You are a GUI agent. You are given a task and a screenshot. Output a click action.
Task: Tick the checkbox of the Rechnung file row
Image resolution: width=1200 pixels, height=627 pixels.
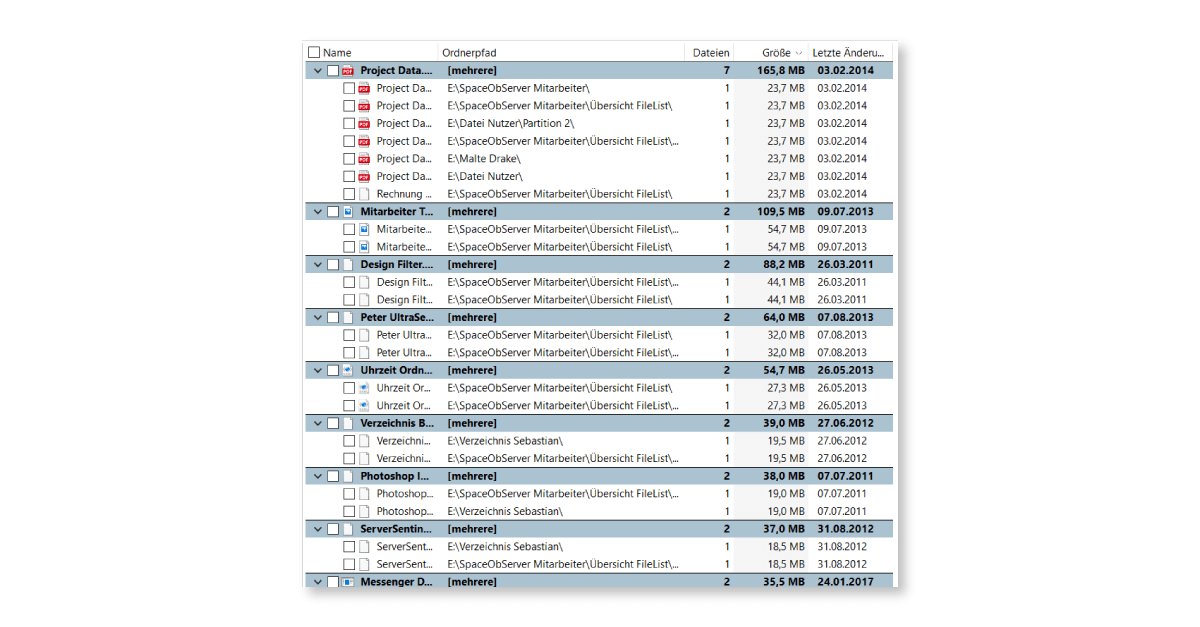coord(349,194)
